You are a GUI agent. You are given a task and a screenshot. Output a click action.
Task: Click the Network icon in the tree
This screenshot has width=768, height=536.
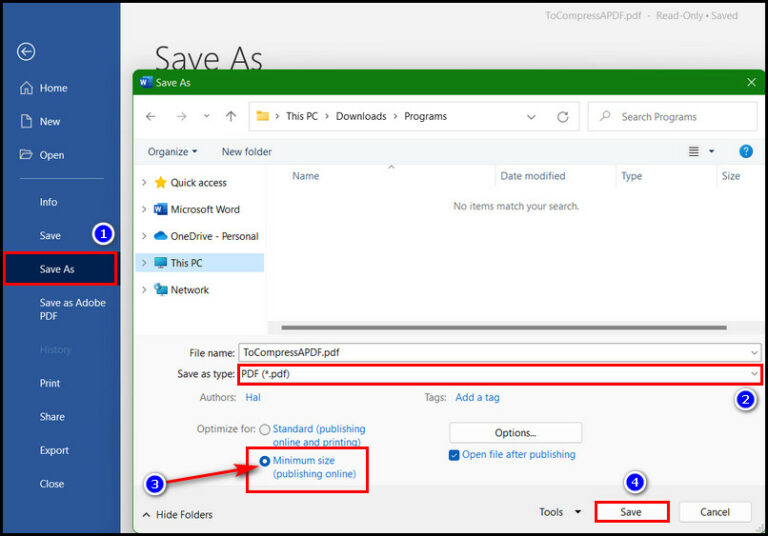(160, 290)
